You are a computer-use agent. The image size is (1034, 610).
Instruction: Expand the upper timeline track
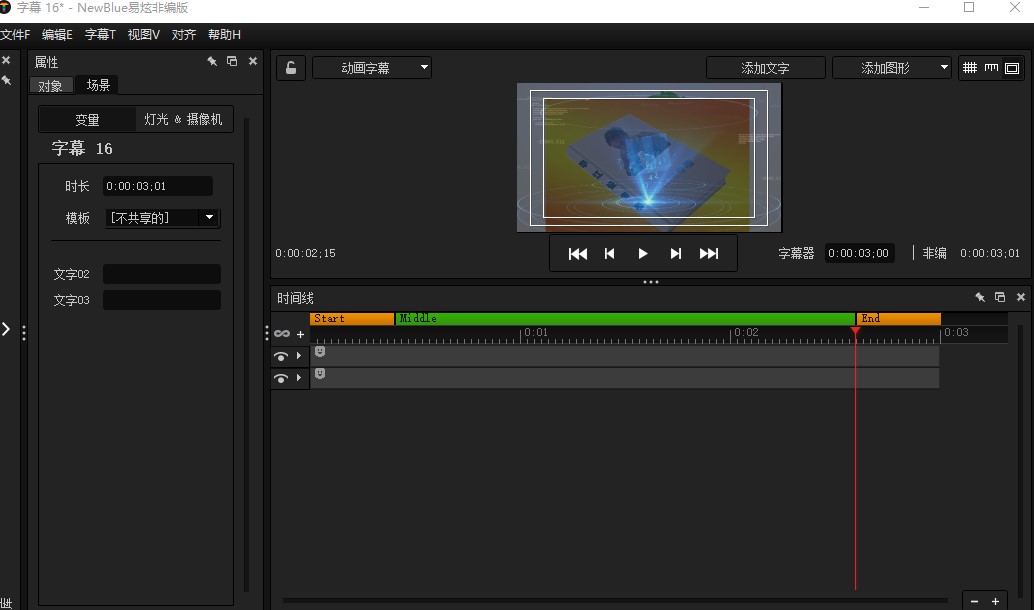click(299, 356)
